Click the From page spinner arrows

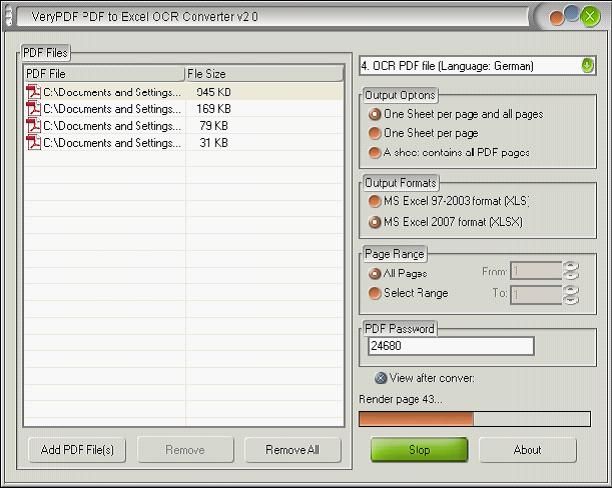[571, 271]
